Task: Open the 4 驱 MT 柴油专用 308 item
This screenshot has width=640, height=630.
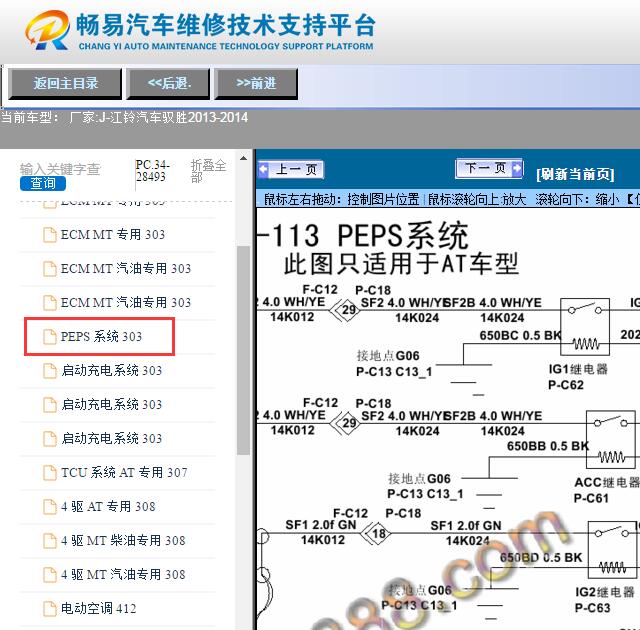Action: pos(123,541)
